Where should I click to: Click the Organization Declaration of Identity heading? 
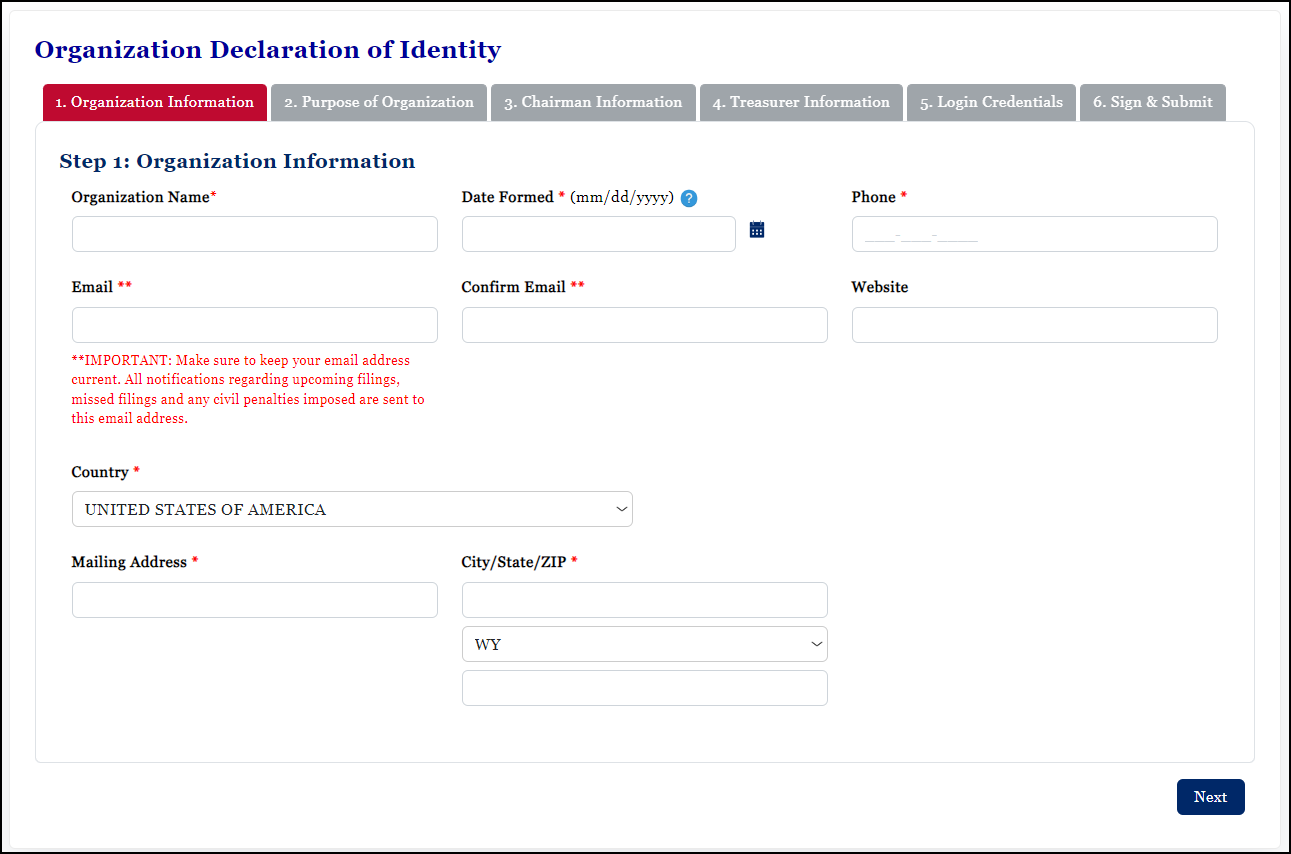click(x=267, y=49)
